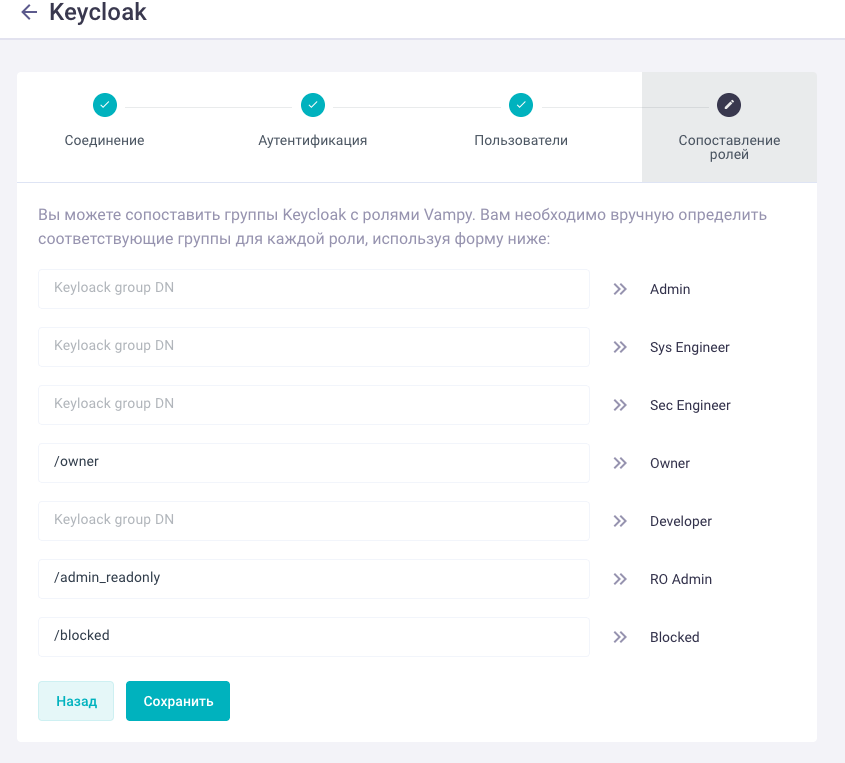
Task: Click the field containing /admin_readonly
Action: [314, 579]
